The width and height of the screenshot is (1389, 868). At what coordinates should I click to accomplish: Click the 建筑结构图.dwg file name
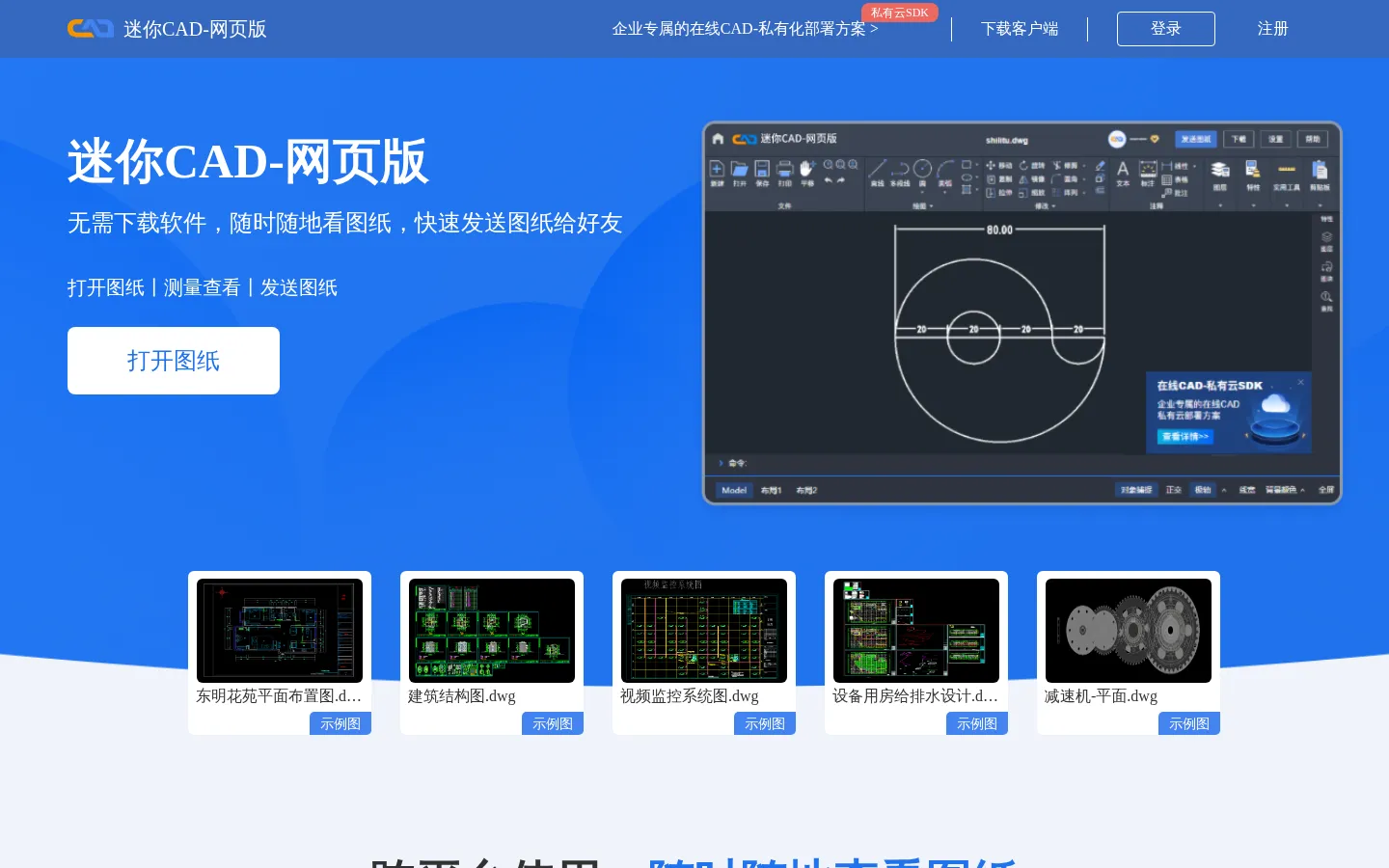tap(462, 696)
